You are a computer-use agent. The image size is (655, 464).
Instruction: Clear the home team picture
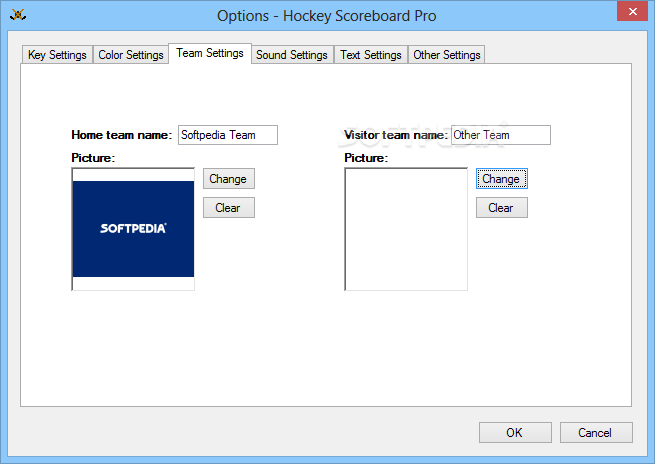tap(228, 208)
